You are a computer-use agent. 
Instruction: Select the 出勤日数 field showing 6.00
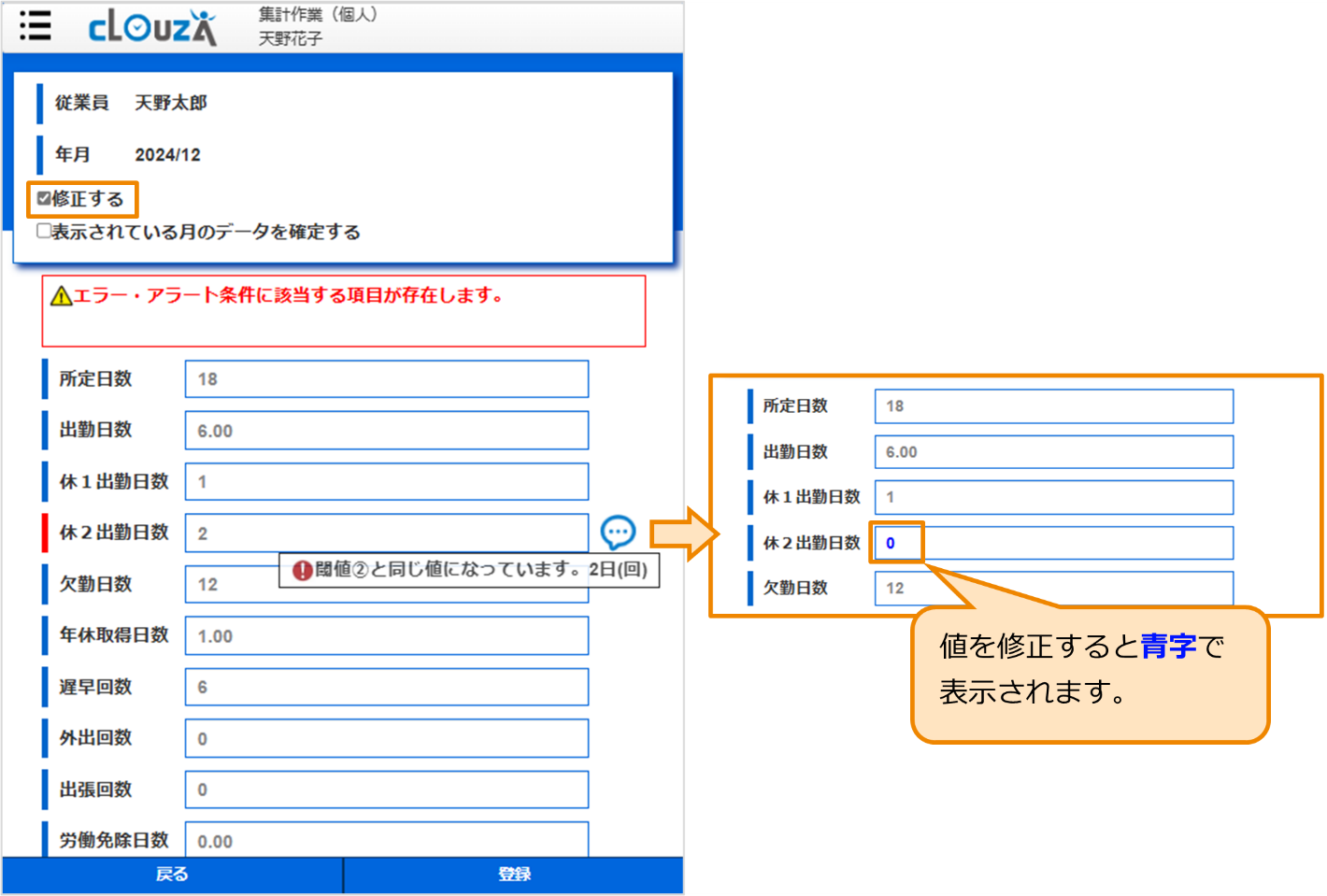[x=386, y=430]
